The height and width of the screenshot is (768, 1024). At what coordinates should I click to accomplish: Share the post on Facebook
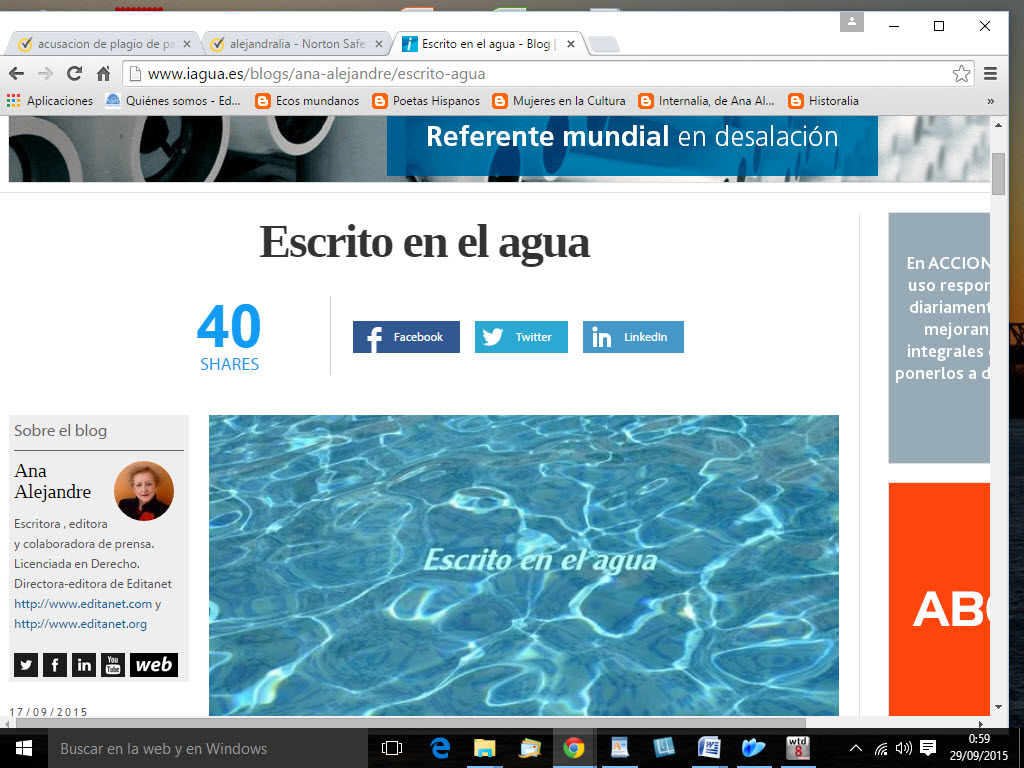(x=406, y=337)
